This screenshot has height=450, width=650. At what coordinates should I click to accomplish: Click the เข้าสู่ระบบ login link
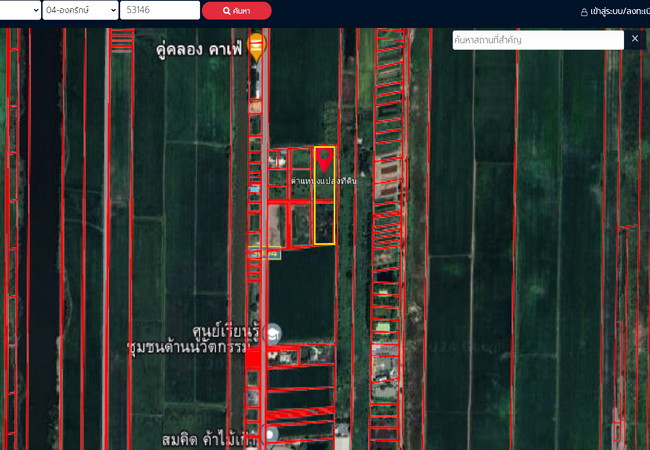tap(619, 12)
